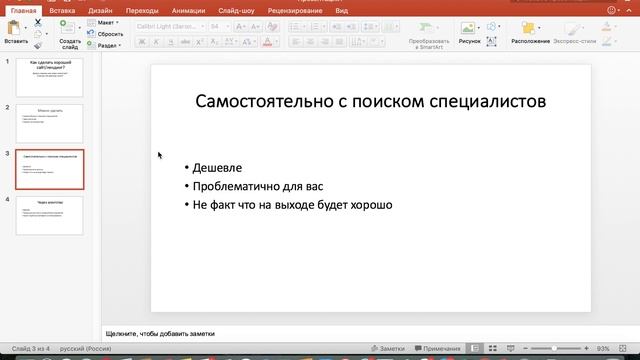Select slide 1 thumbnail

(x=49, y=77)
